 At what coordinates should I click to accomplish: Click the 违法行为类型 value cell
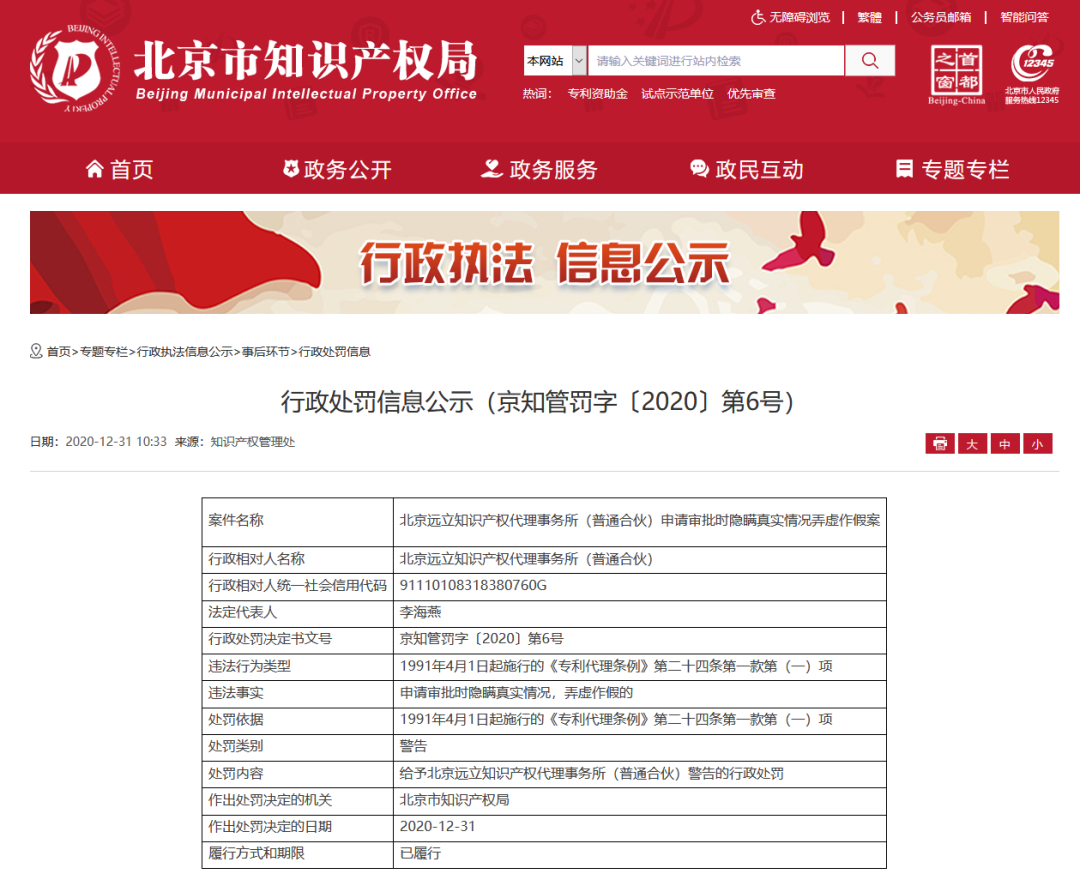(x=639, y=666)
